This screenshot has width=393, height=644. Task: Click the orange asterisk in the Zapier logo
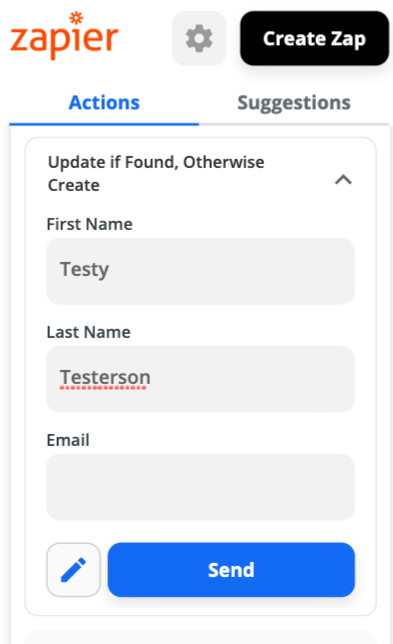pos(76,18)
